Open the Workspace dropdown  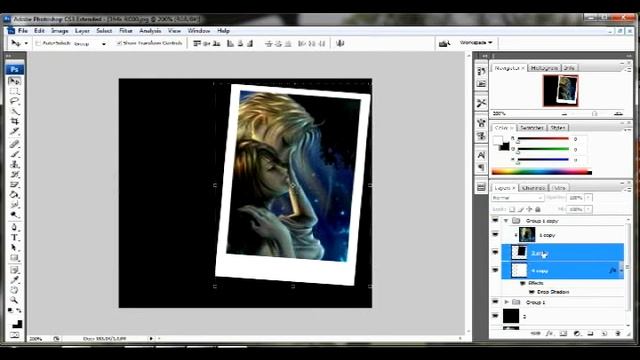(476, 42)
